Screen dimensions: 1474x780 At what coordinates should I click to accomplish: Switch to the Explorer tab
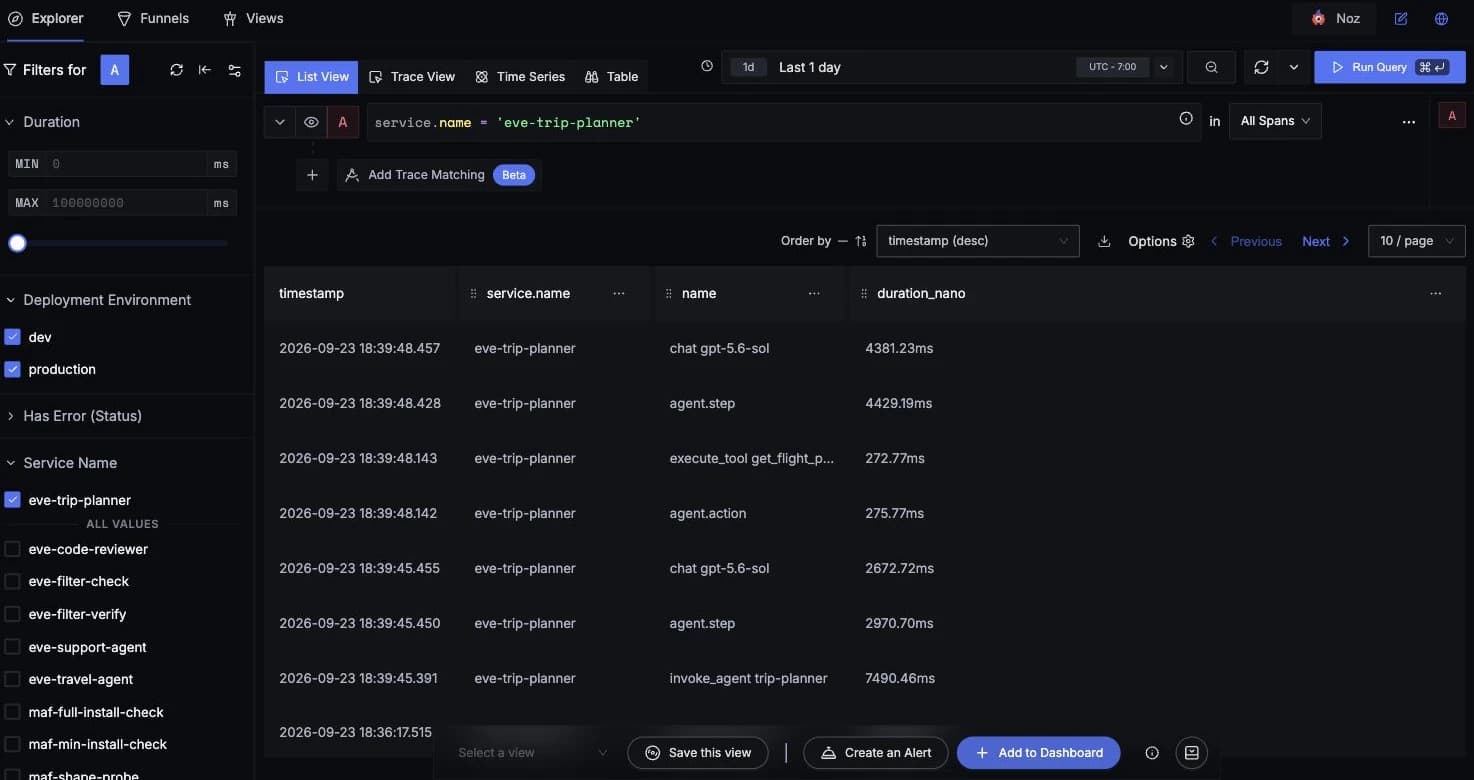tap(46, 18)
